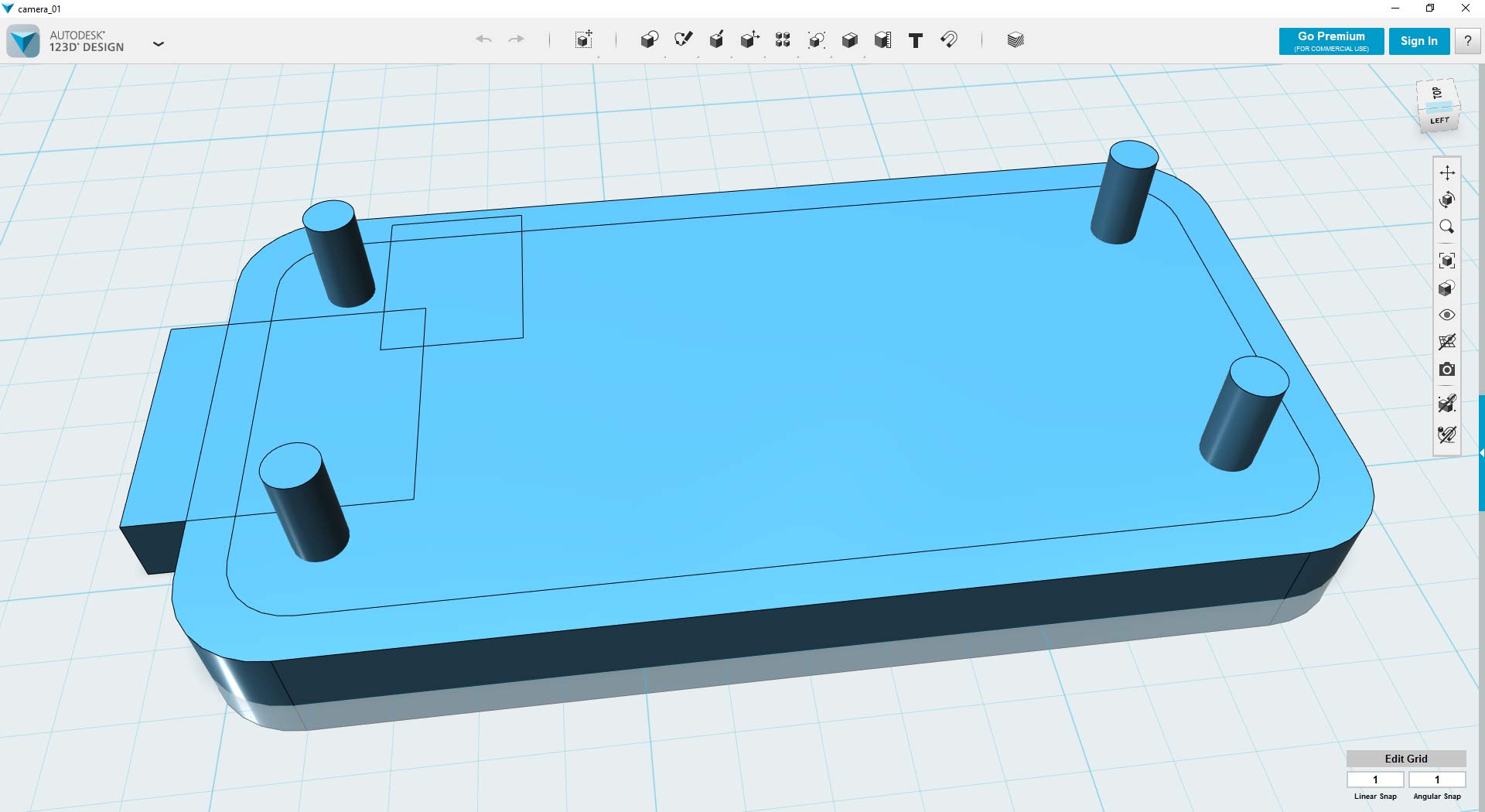The width and height of the screenshot is (1485, 812).
Task: Click the Sign In button
Action: (1419, 41)
